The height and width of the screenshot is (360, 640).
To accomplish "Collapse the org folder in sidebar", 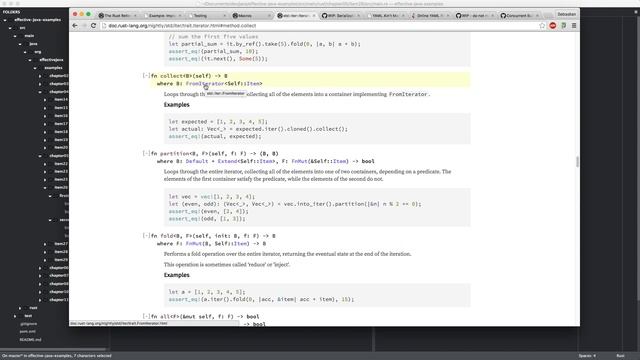I will pos(25,52).
